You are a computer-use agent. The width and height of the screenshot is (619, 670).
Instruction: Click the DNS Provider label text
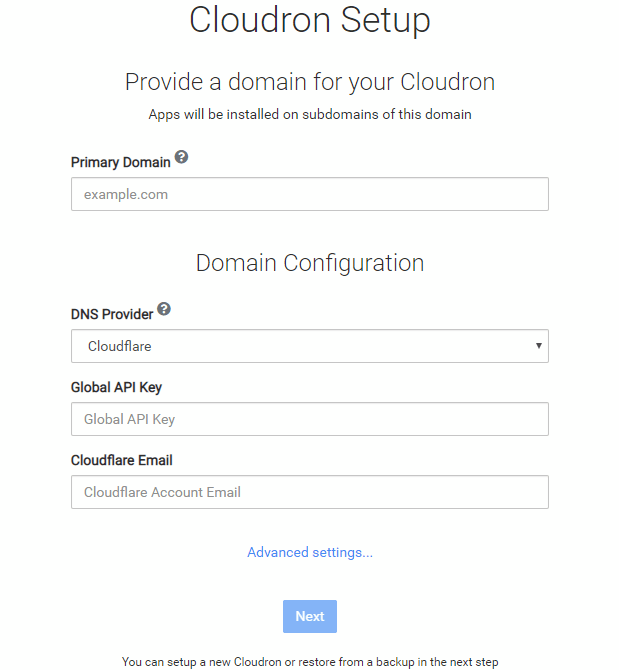point(112,314)
